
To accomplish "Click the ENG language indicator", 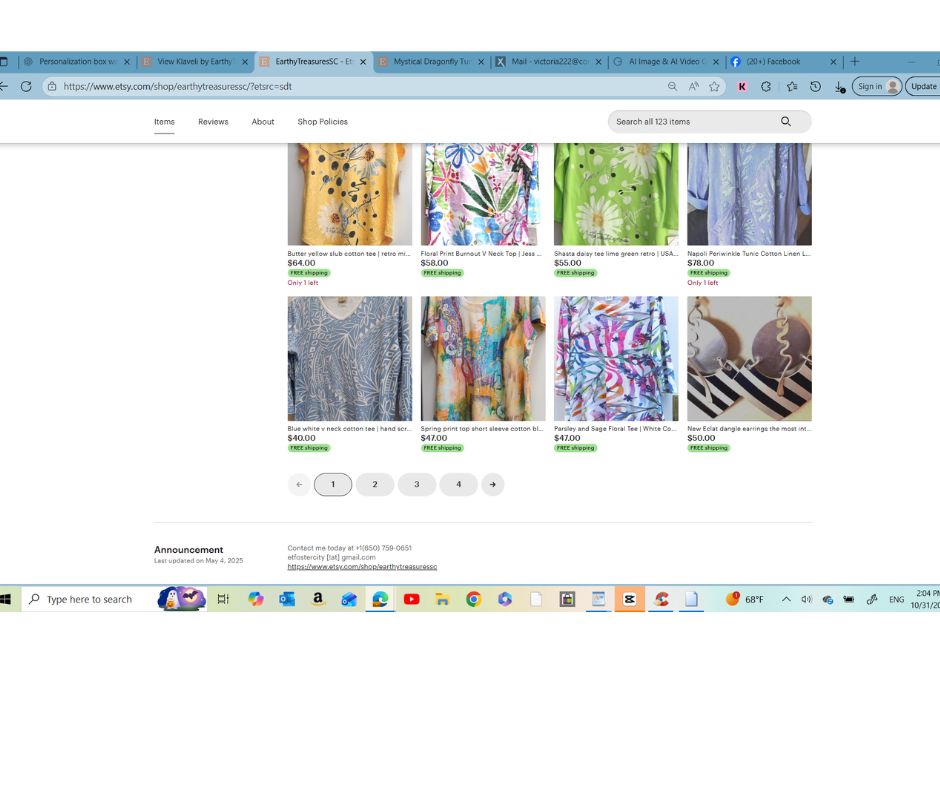I will 896,599.
